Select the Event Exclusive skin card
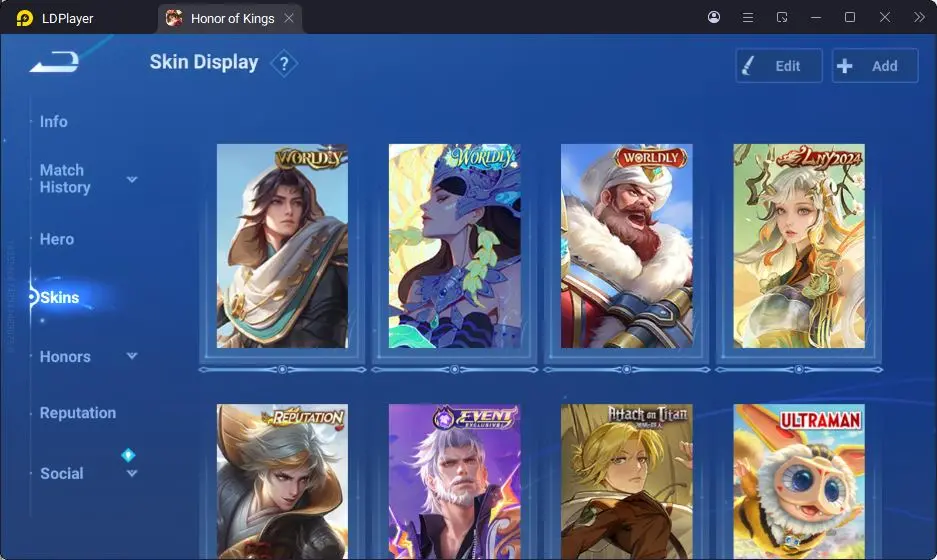Screen dimensions: 937x560 click(454, 482)
